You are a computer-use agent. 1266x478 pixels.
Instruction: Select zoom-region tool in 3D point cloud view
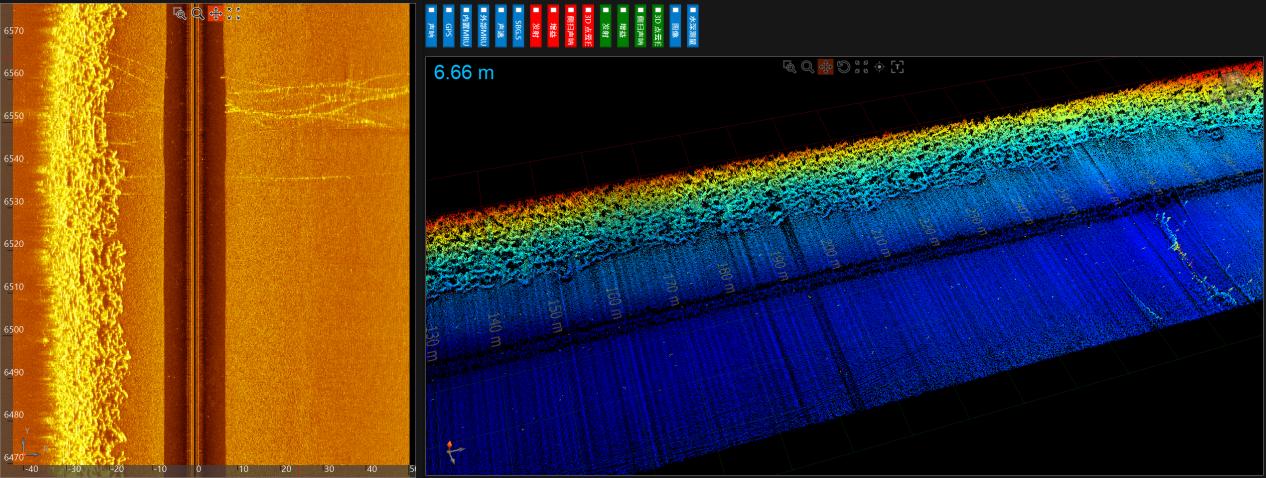789,66
